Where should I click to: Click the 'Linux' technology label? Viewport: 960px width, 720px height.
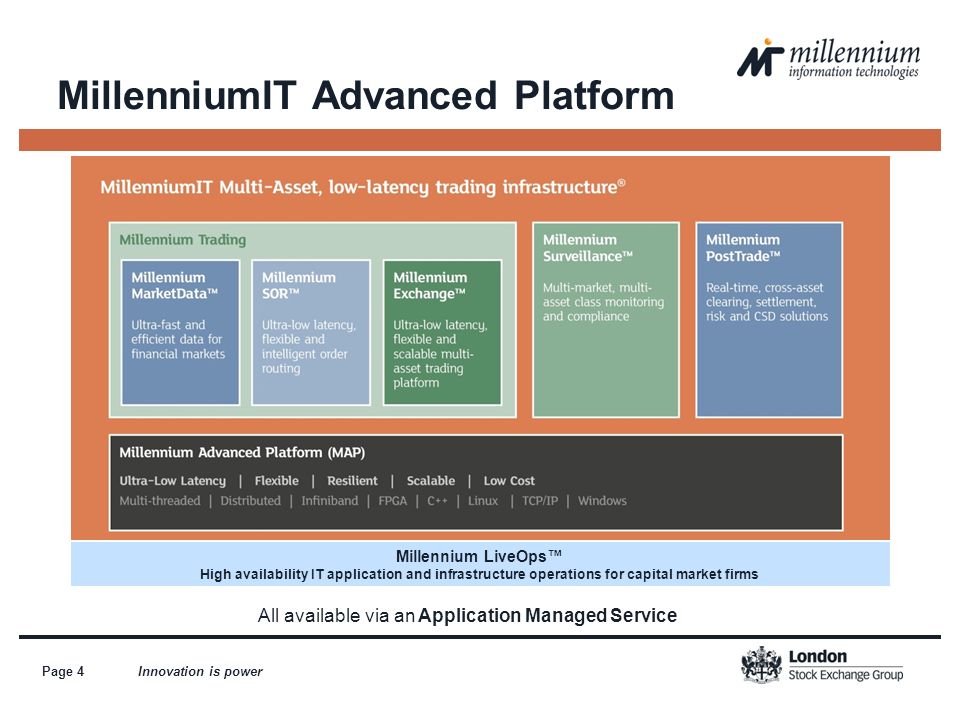pos(483,501)
